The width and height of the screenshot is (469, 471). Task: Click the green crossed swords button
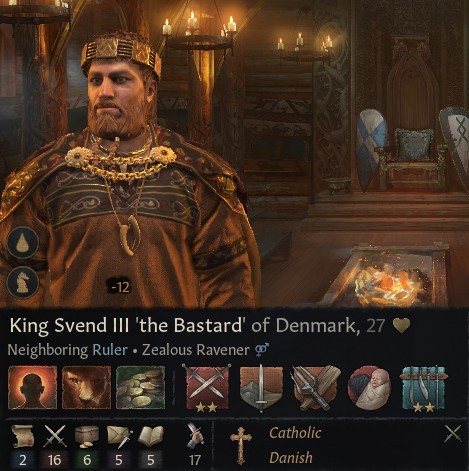pyautogui.click(x=453, y=433)
